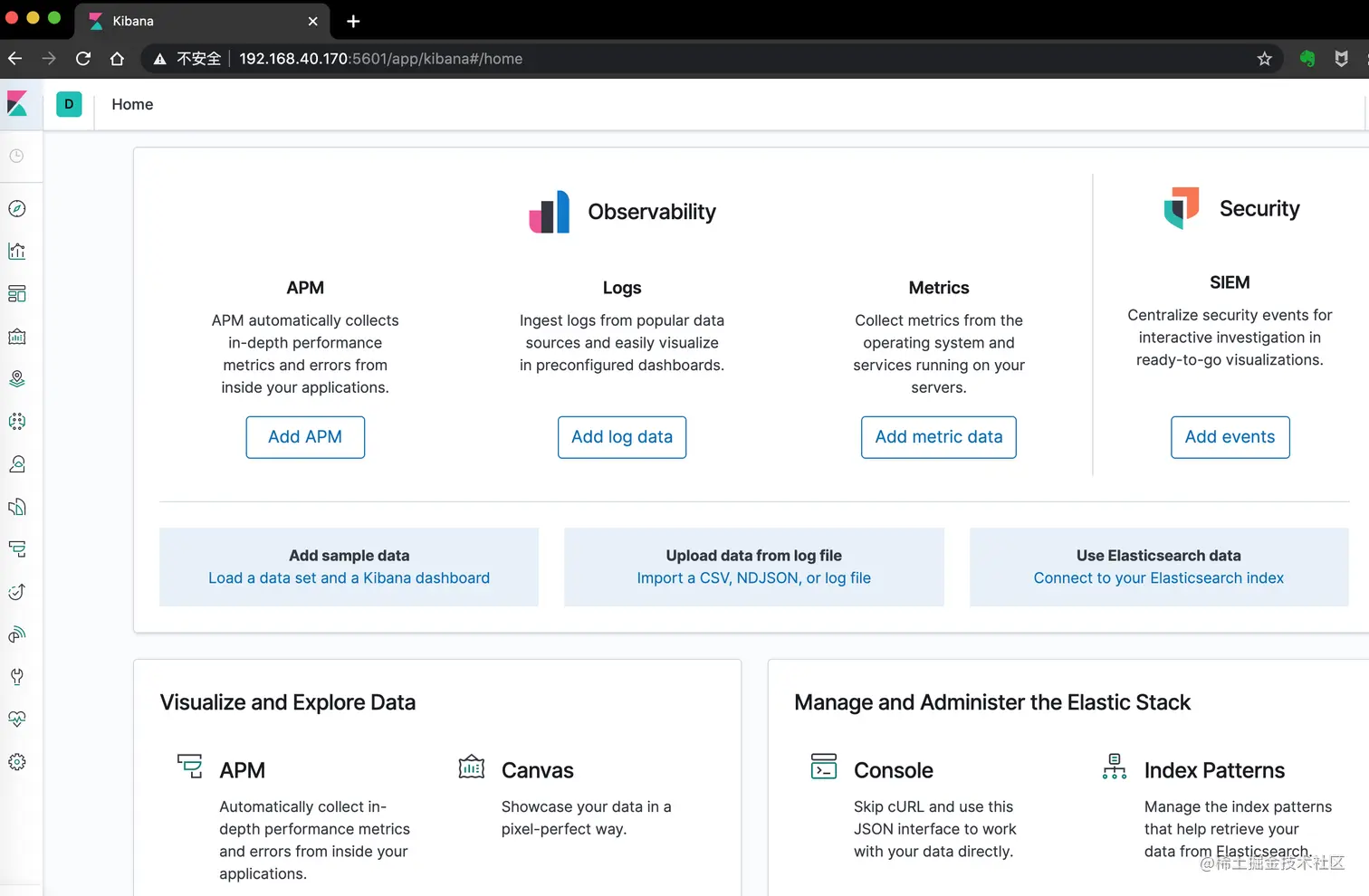
Task: Click the Index Patterns icon
Action: click(1115, 767)
